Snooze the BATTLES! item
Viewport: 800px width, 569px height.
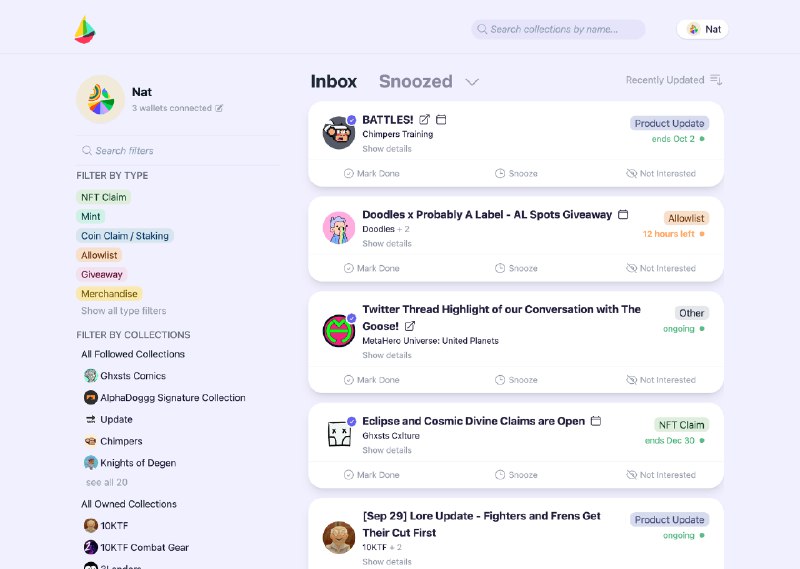pyautogui.click(x=516, y=174)
